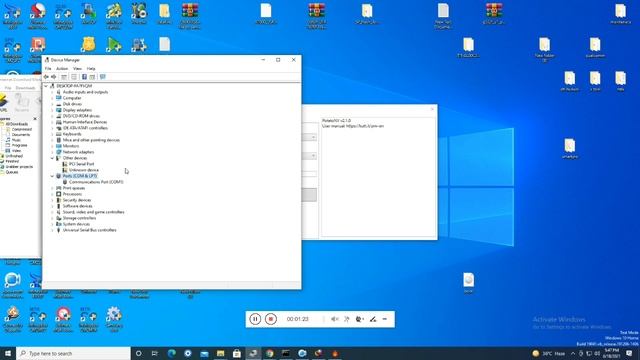The width and height of the screenshot is (640, 360).
Task: Select the Unknown device entry
Action: [x=84, y=170]
